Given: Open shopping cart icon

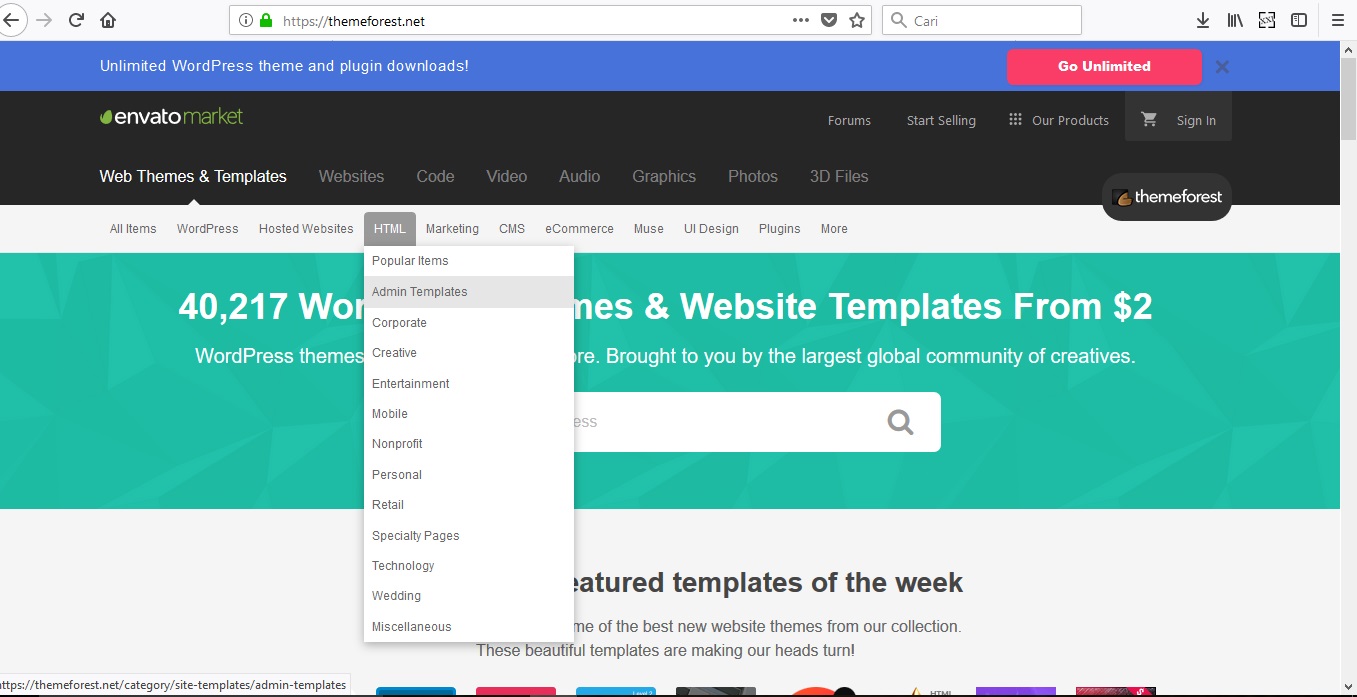Looking at the screenshot, I should tap(1149, 120).
